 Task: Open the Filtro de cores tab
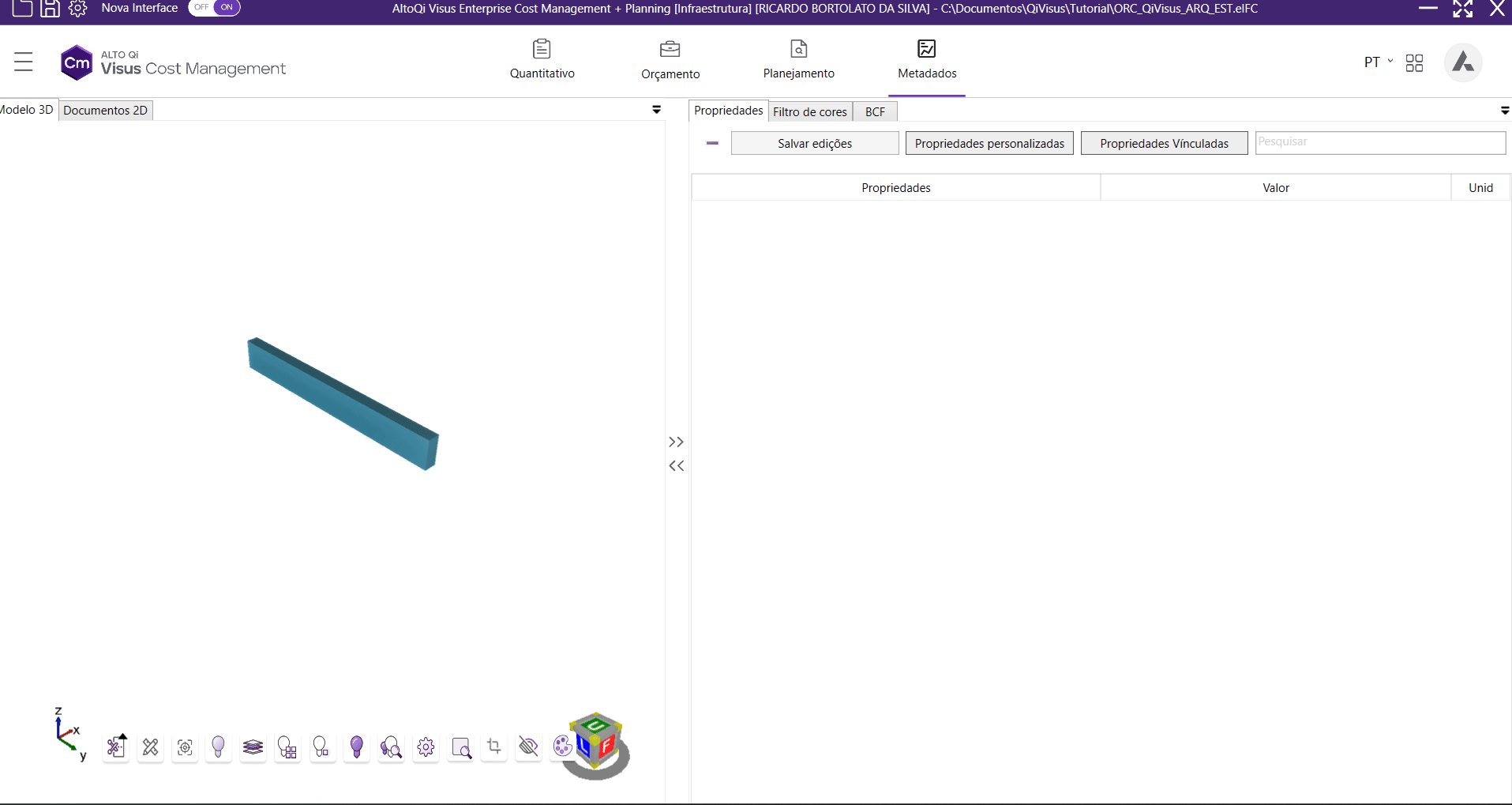pyautogui.click(x=809, y=111)
